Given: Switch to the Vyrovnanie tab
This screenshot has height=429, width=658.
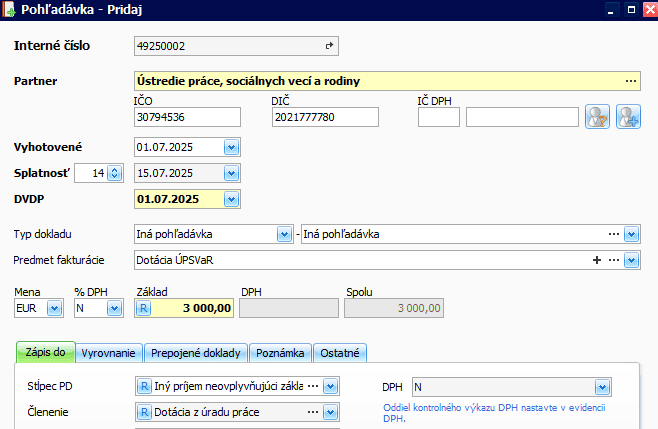Looking at the screenshot, I should [x=109, y=353].
